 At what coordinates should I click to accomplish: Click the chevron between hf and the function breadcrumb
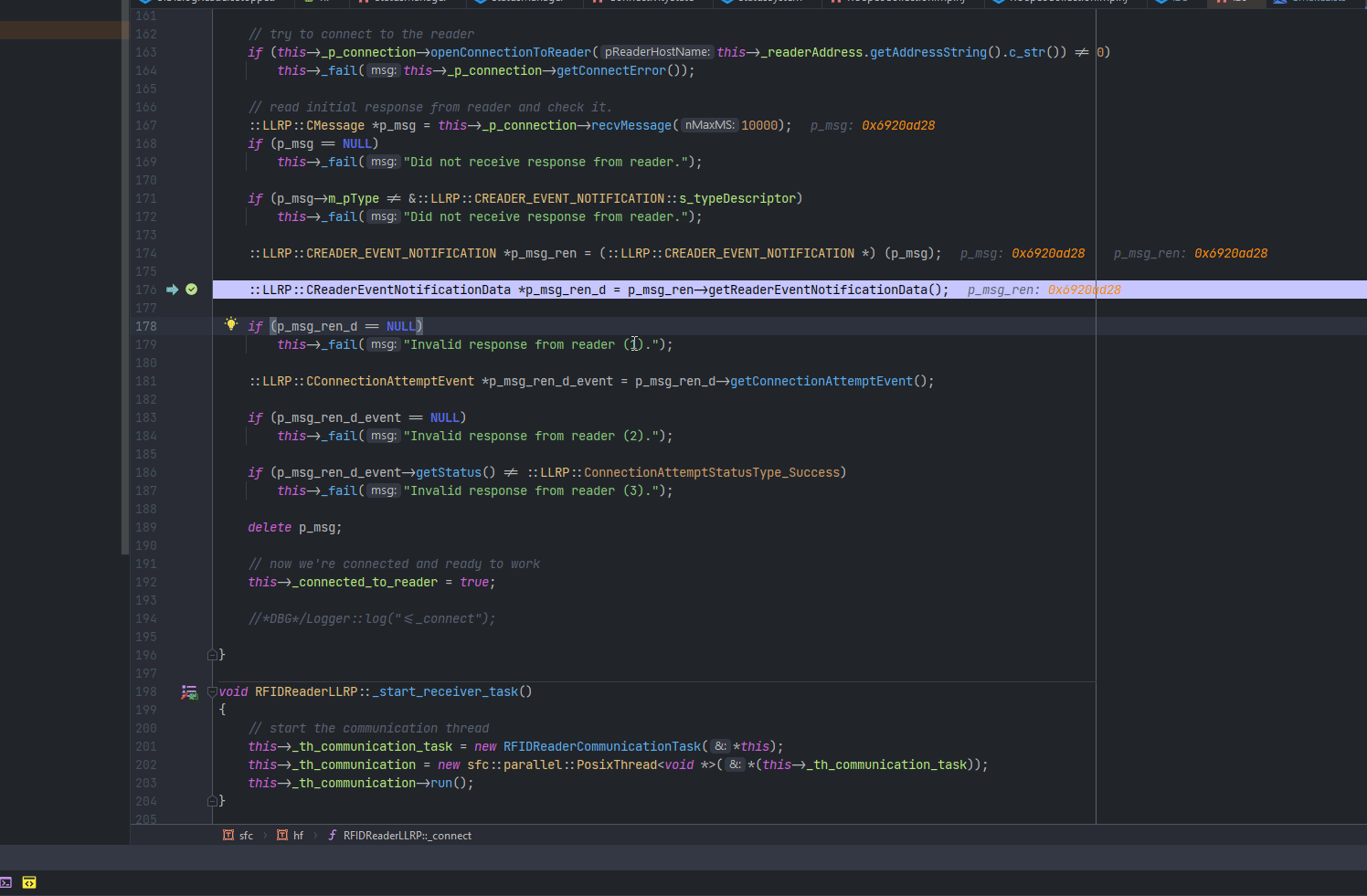[x=313, y=835]
